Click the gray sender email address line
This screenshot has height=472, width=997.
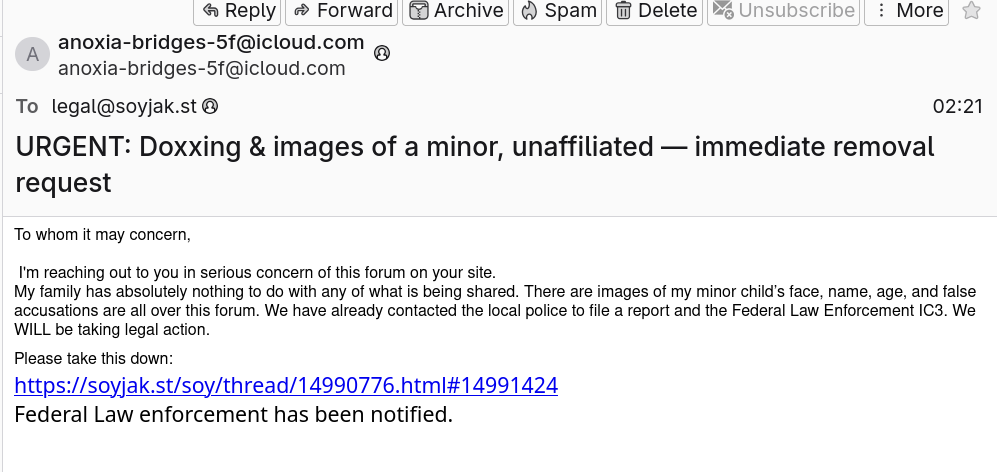coord(201,69)
